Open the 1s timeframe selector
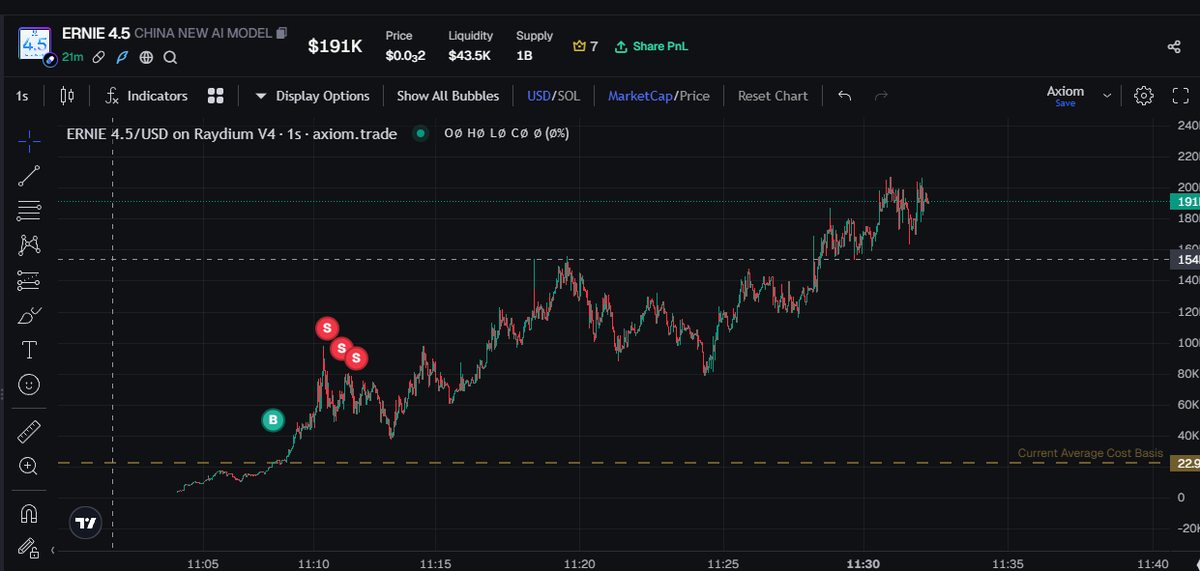This screenshot has height=571, width=1200. [22, 96]
